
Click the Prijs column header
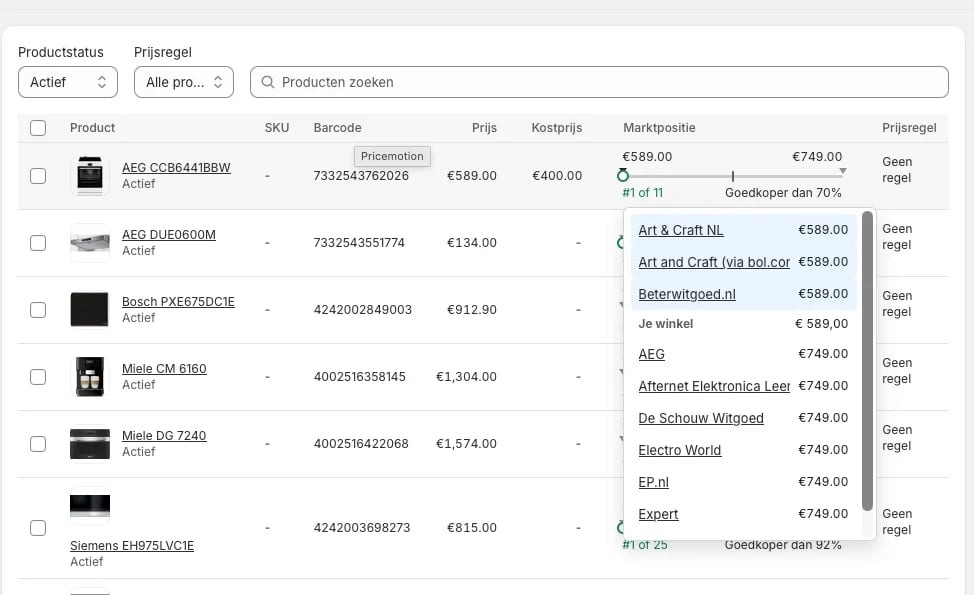click(x=484, y=128)
